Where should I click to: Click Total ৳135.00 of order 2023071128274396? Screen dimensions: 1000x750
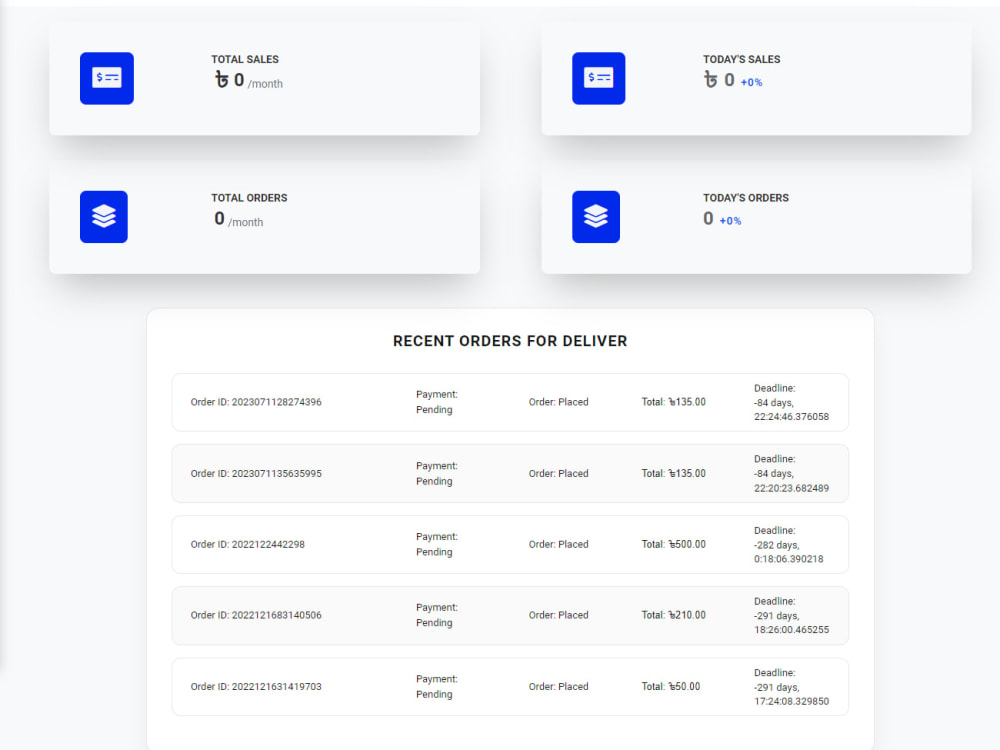coord(673,402)
